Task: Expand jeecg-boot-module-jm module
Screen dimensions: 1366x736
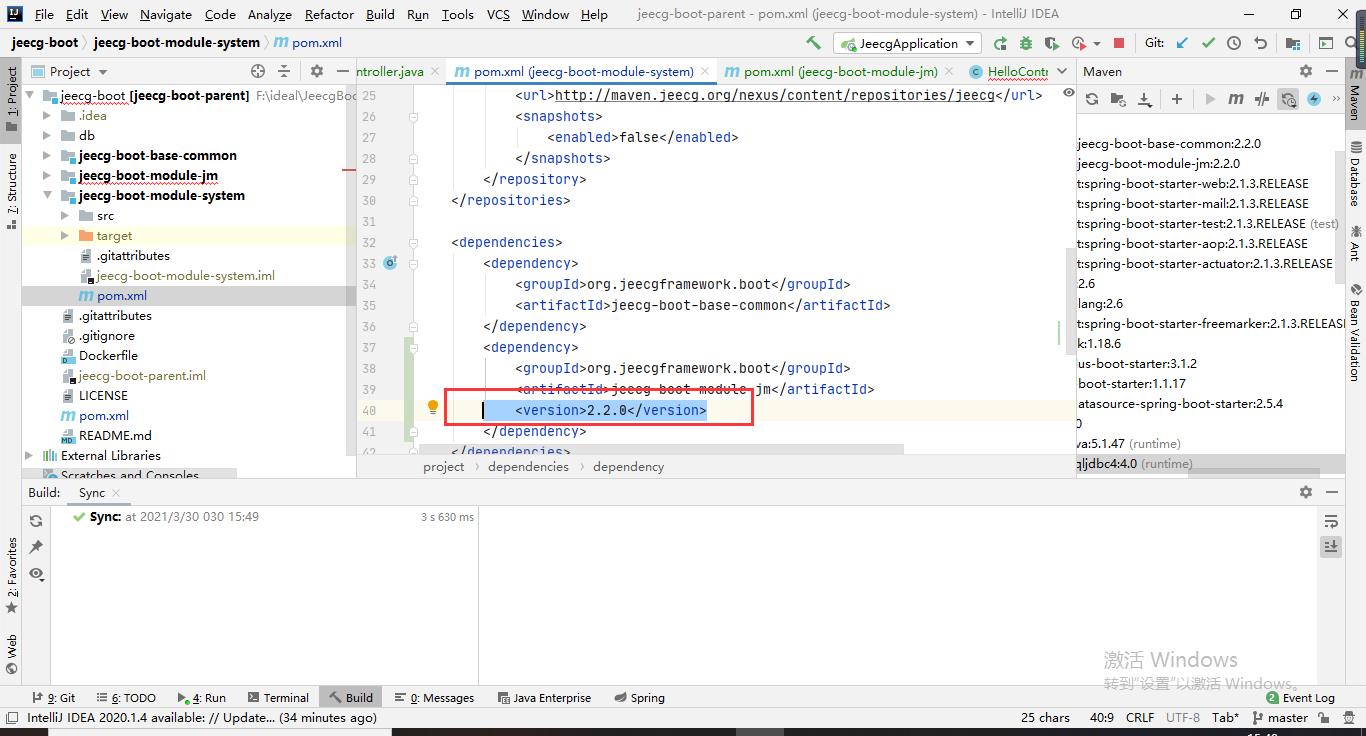Action: click(x=47, y=176)
